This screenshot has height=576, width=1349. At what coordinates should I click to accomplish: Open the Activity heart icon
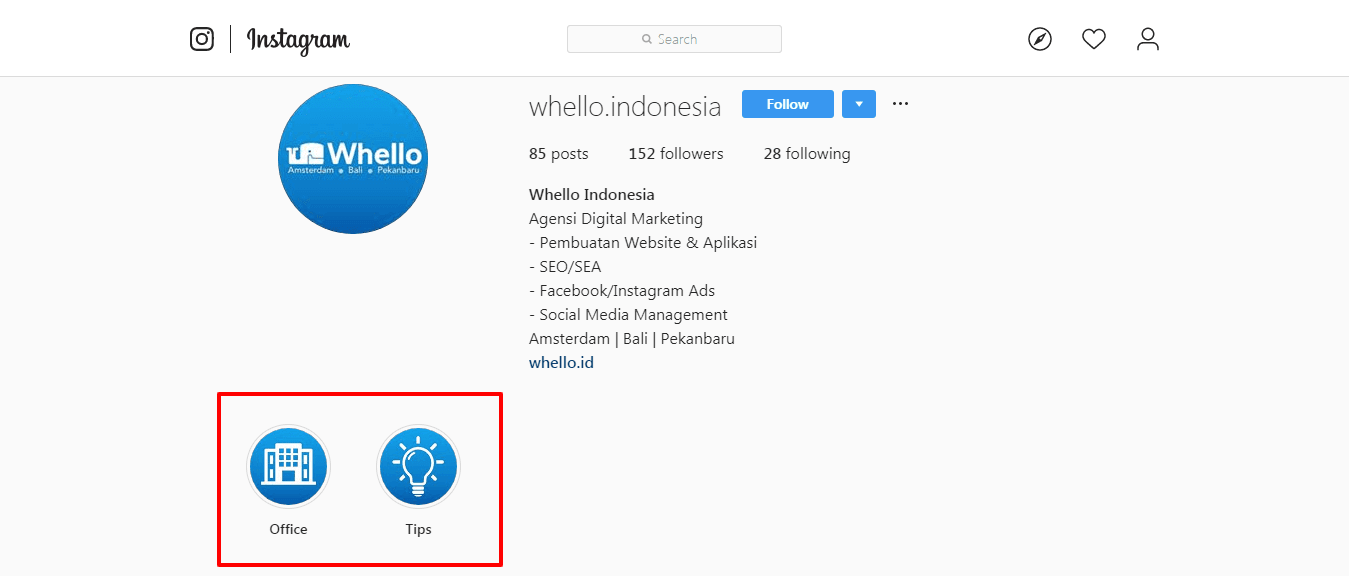[1094, 39]
